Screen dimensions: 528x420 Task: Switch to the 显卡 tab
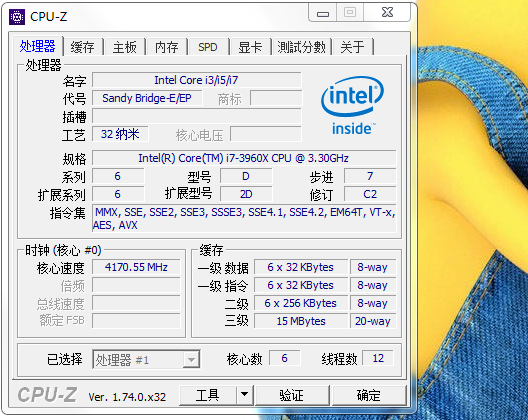coord(250,47)
